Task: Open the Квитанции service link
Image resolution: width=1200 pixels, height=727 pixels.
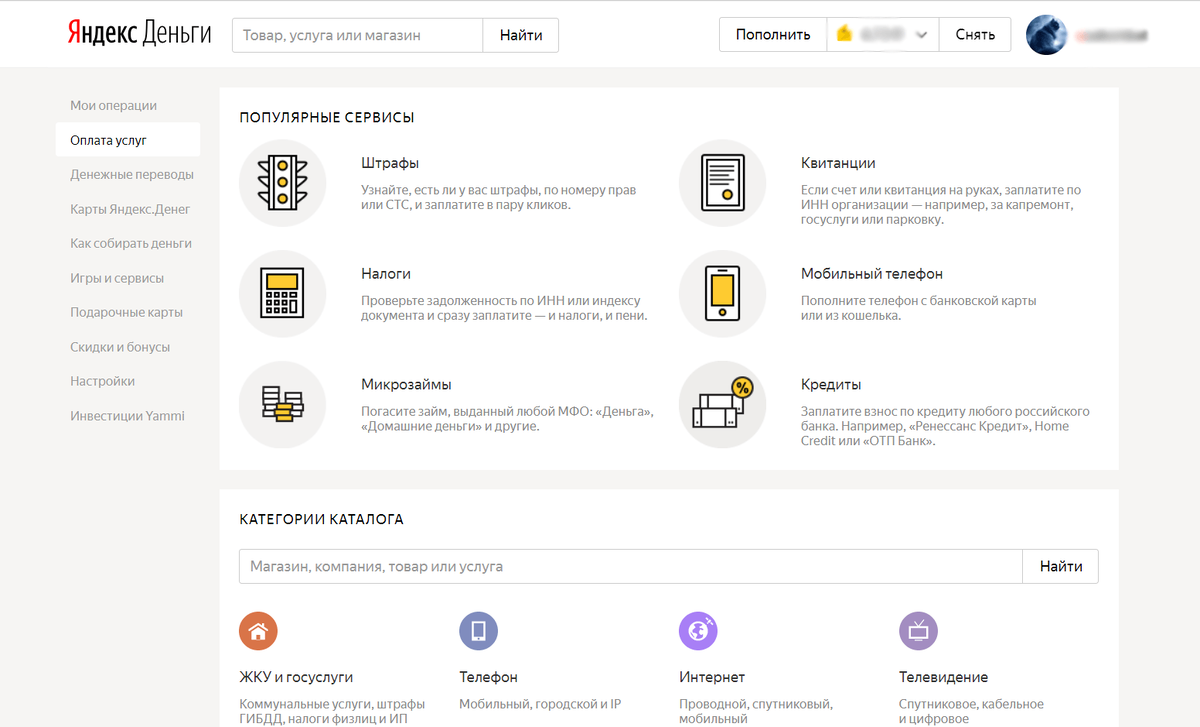Action: coord(838,163)
